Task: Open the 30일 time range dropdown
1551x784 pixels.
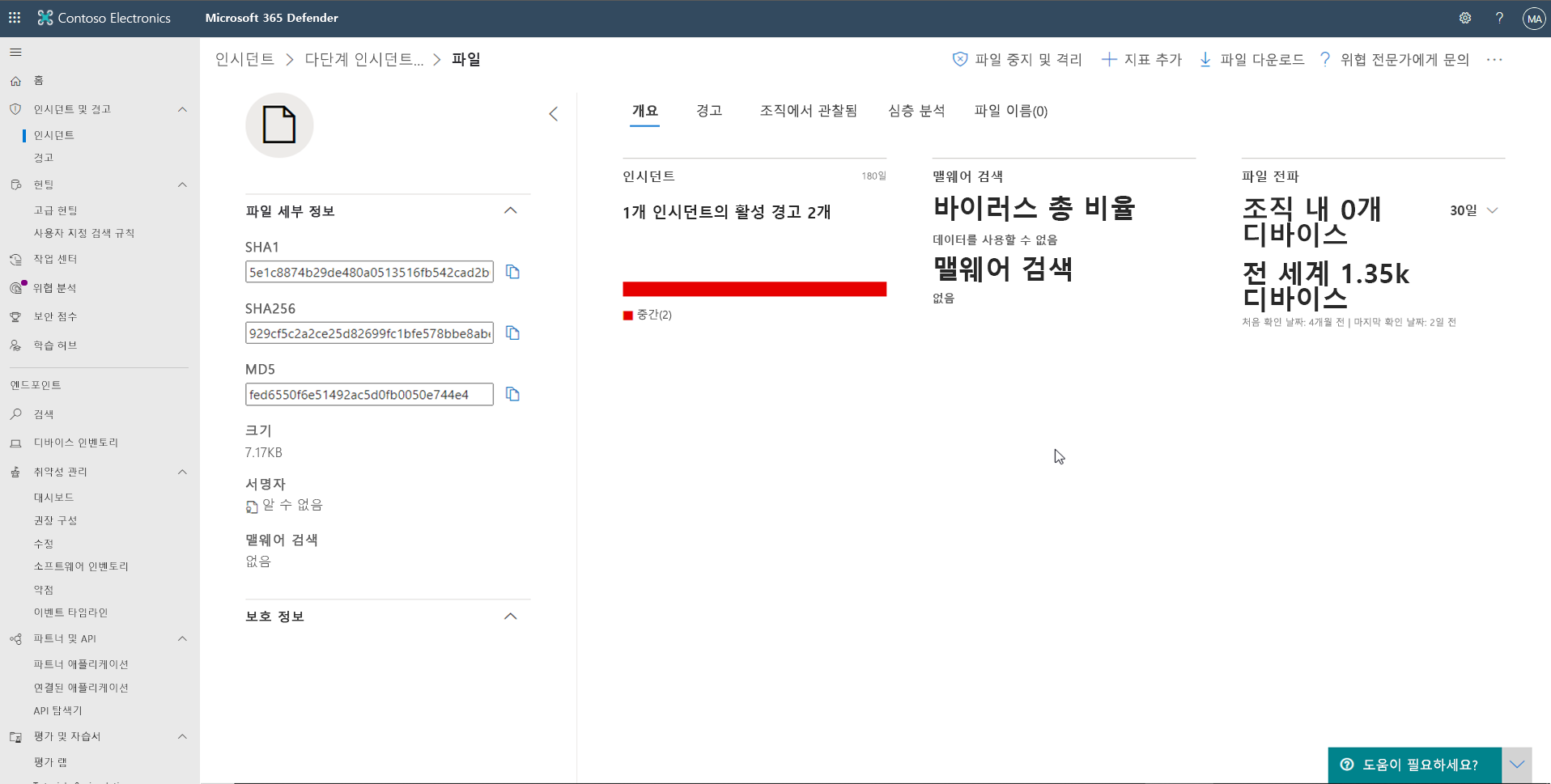Action: click(x=1474, y=210)
